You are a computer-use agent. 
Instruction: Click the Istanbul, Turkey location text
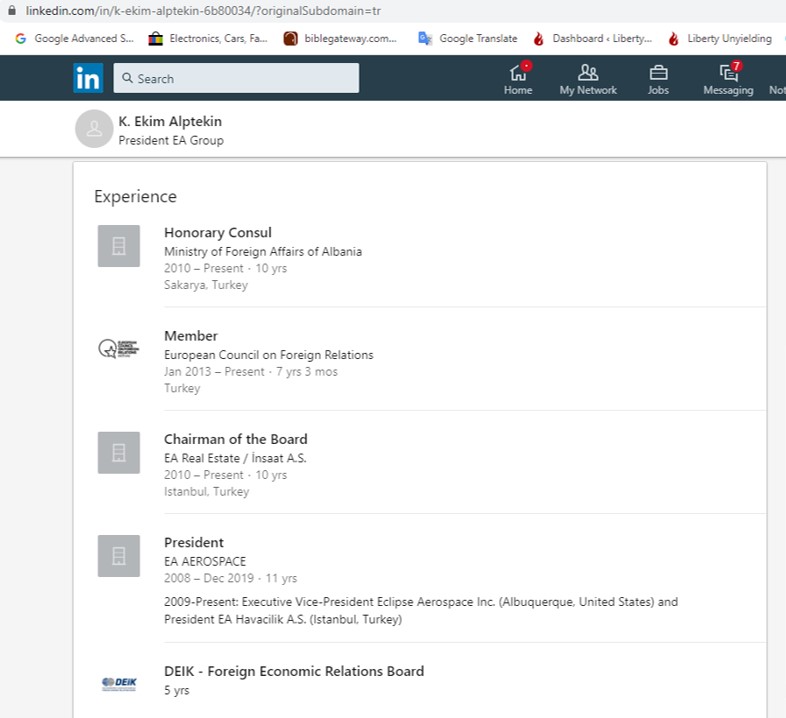(207, 491)
